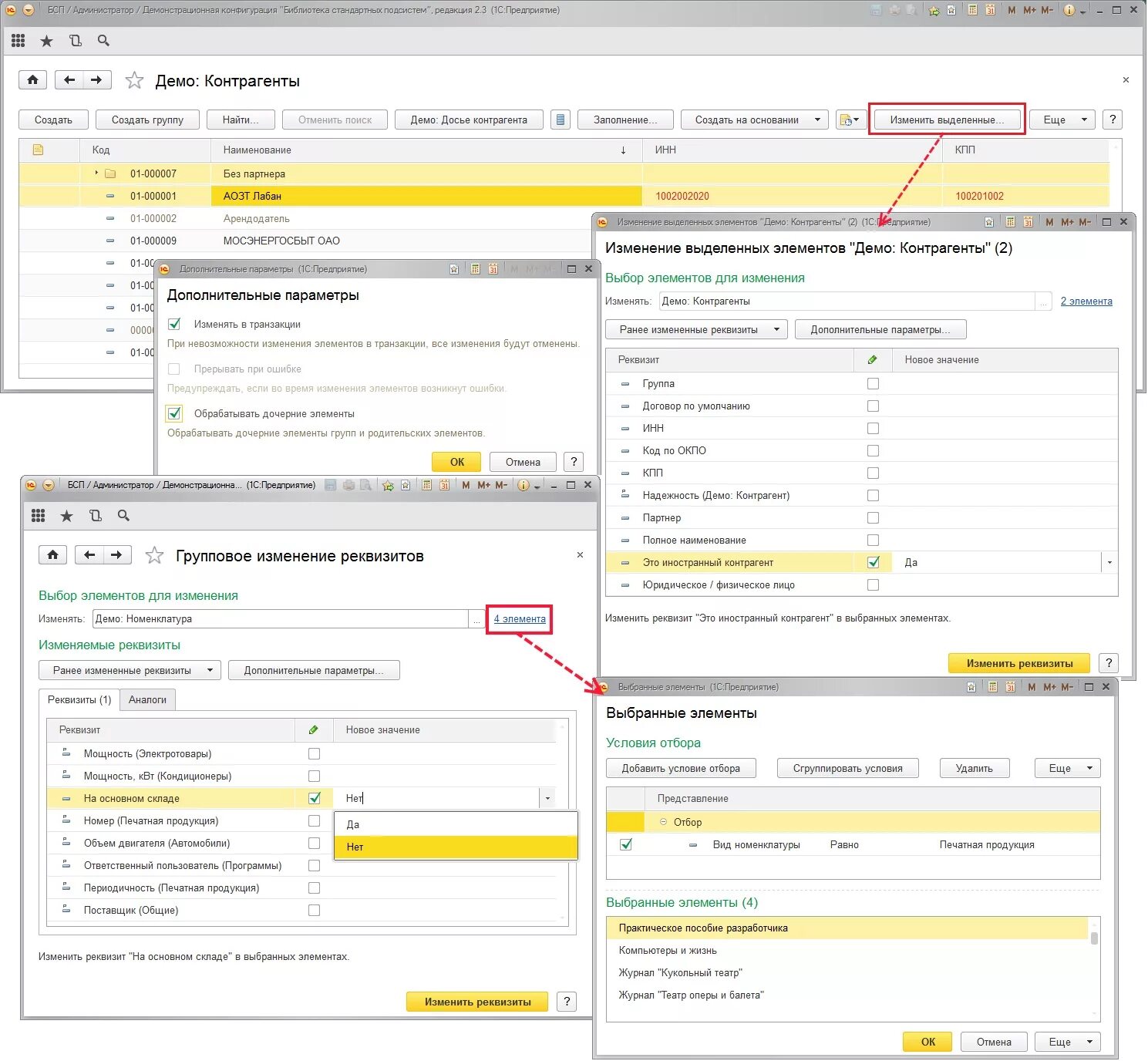1148x1061 pixels.
Task: Open Еще menu in Контрагенты list
Action: pyautogui.click(x=1062, y=120)
